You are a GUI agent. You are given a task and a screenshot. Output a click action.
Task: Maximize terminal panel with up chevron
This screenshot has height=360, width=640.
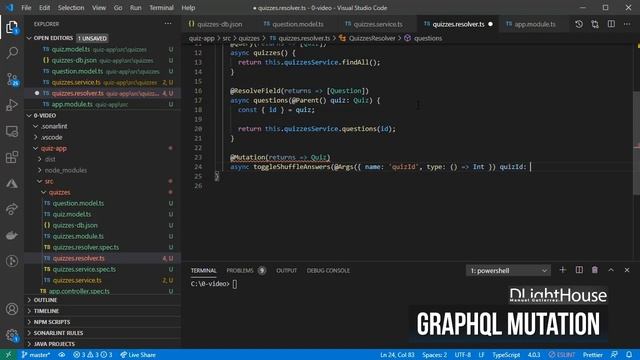(611, 270)
